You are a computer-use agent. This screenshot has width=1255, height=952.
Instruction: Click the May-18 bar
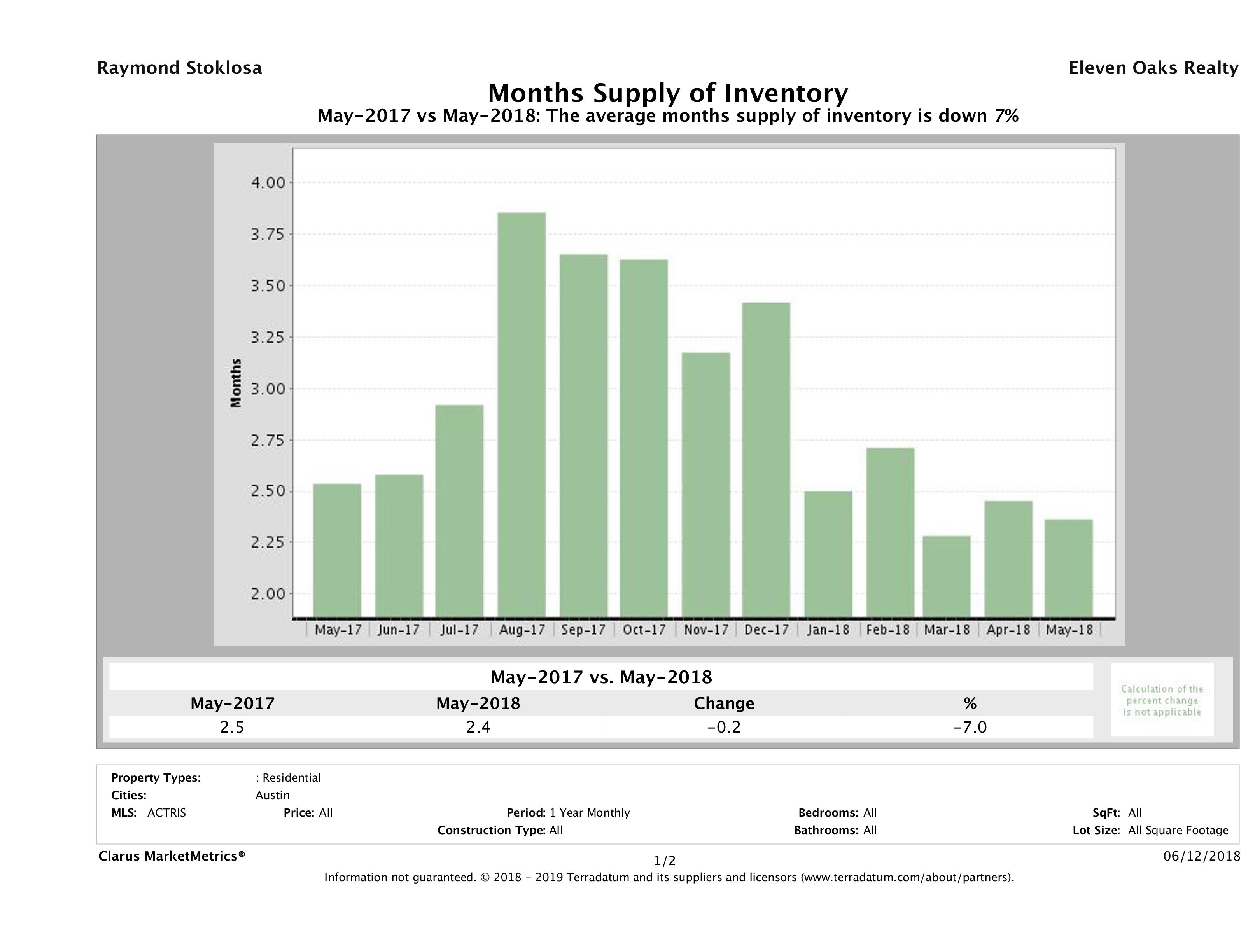tap(1069, 568)
